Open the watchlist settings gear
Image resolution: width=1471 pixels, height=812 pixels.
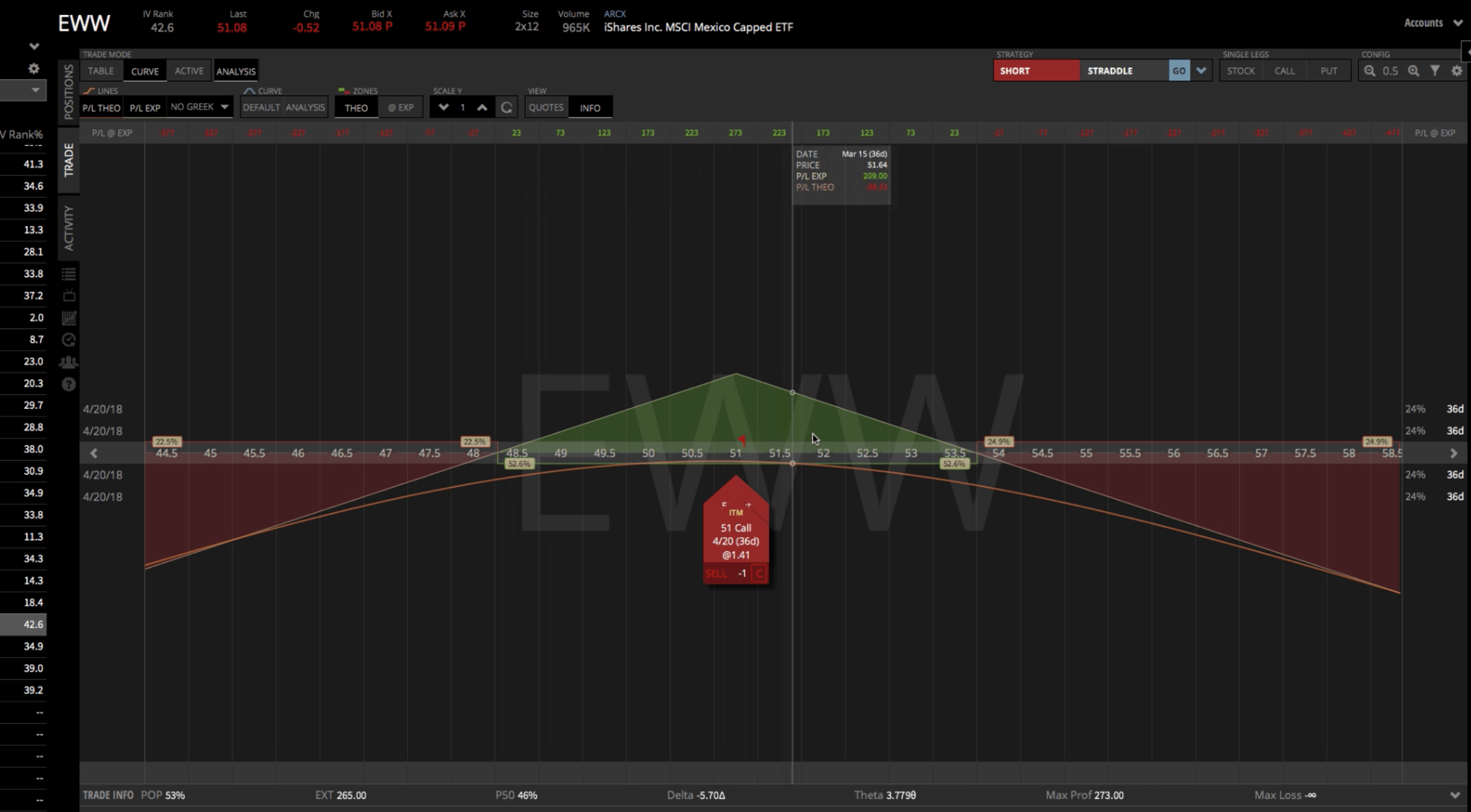(x=34, y=69)
